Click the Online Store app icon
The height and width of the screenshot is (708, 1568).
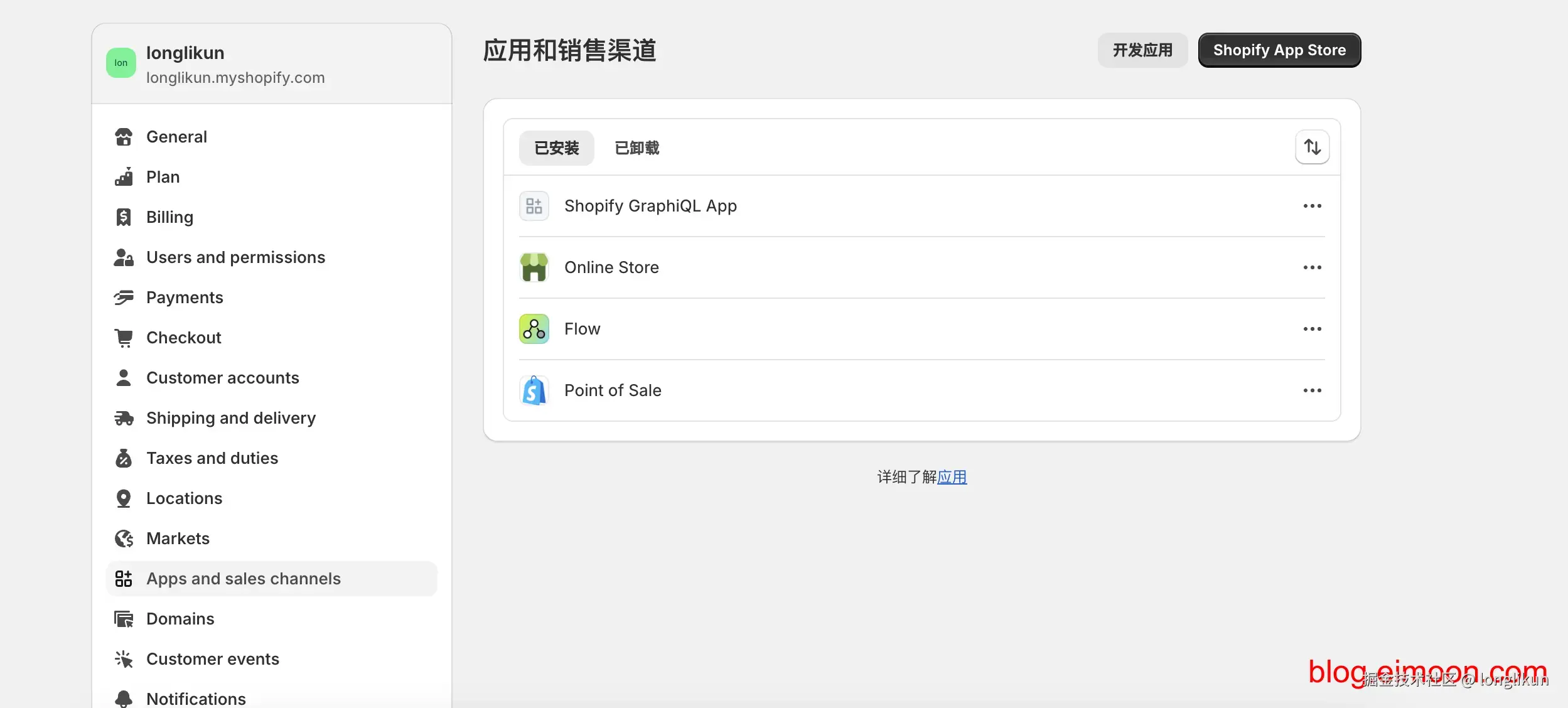(x=534, y=267)
